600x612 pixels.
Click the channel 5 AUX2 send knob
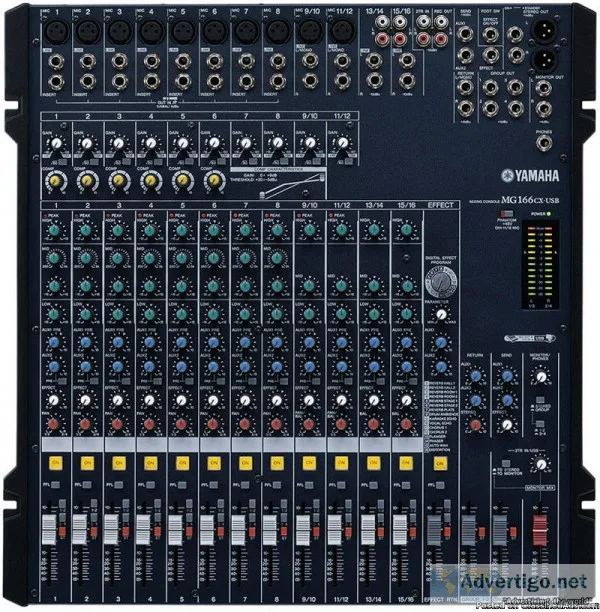(182, 367)
